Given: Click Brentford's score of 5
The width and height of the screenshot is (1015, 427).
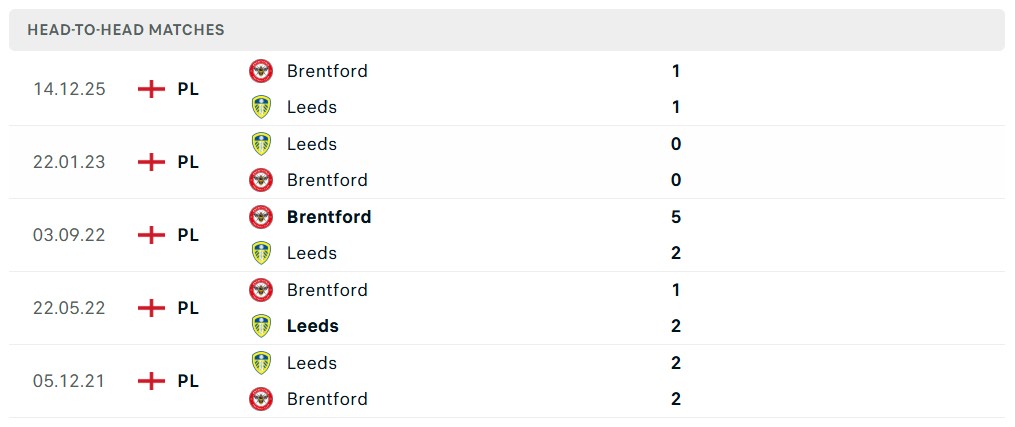Looking at the screenshot, I should [x=676, y=217].
